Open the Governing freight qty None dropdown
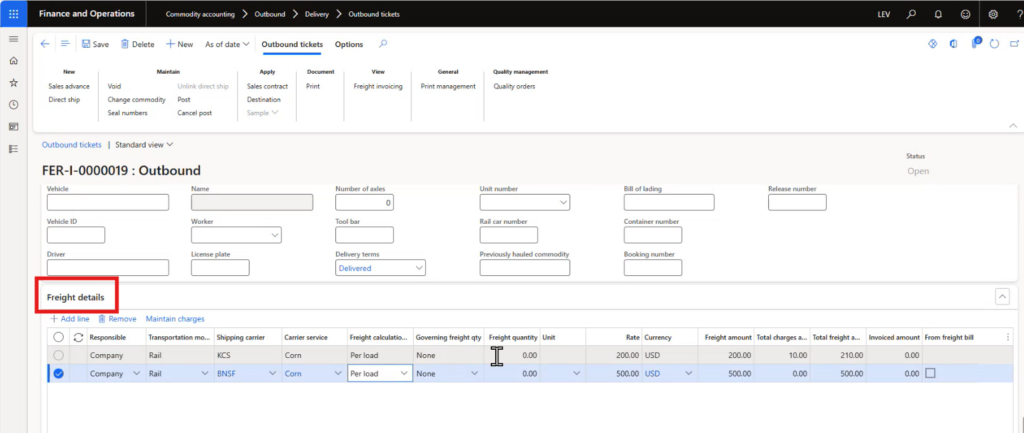 475,374
